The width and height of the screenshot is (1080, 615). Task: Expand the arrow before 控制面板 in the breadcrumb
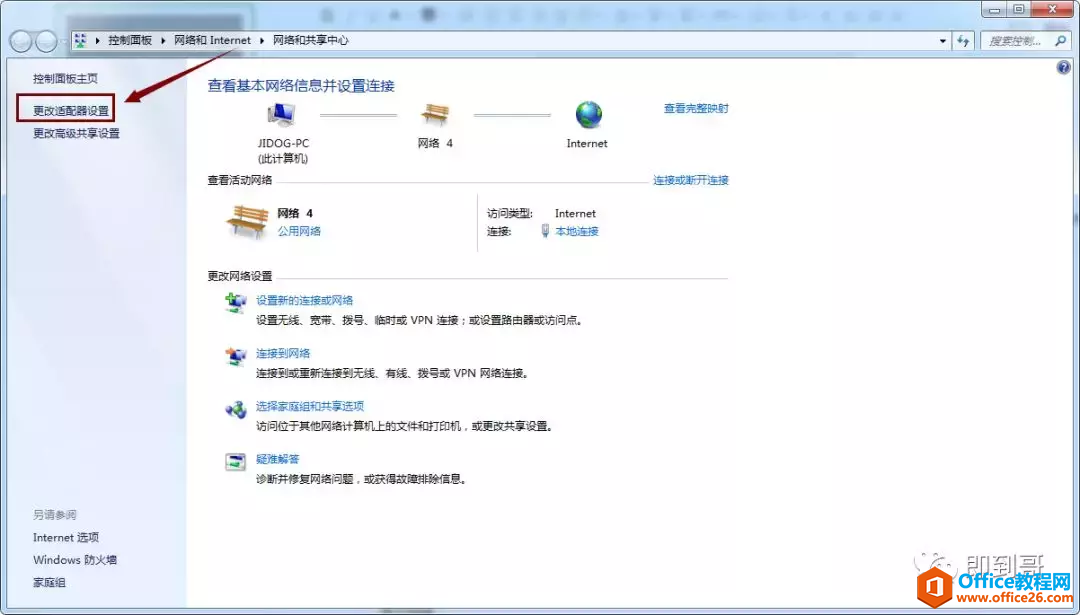98,41
